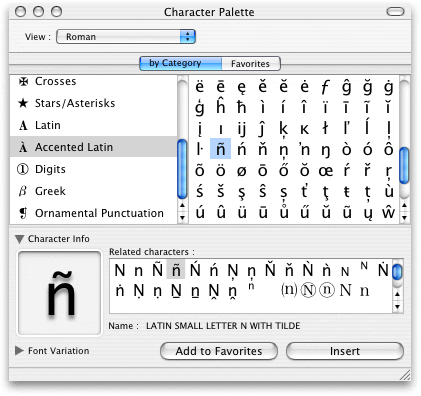Pick Ň with caron in related characters
This screenshot has width=421, height=396.
pos(270,269)
